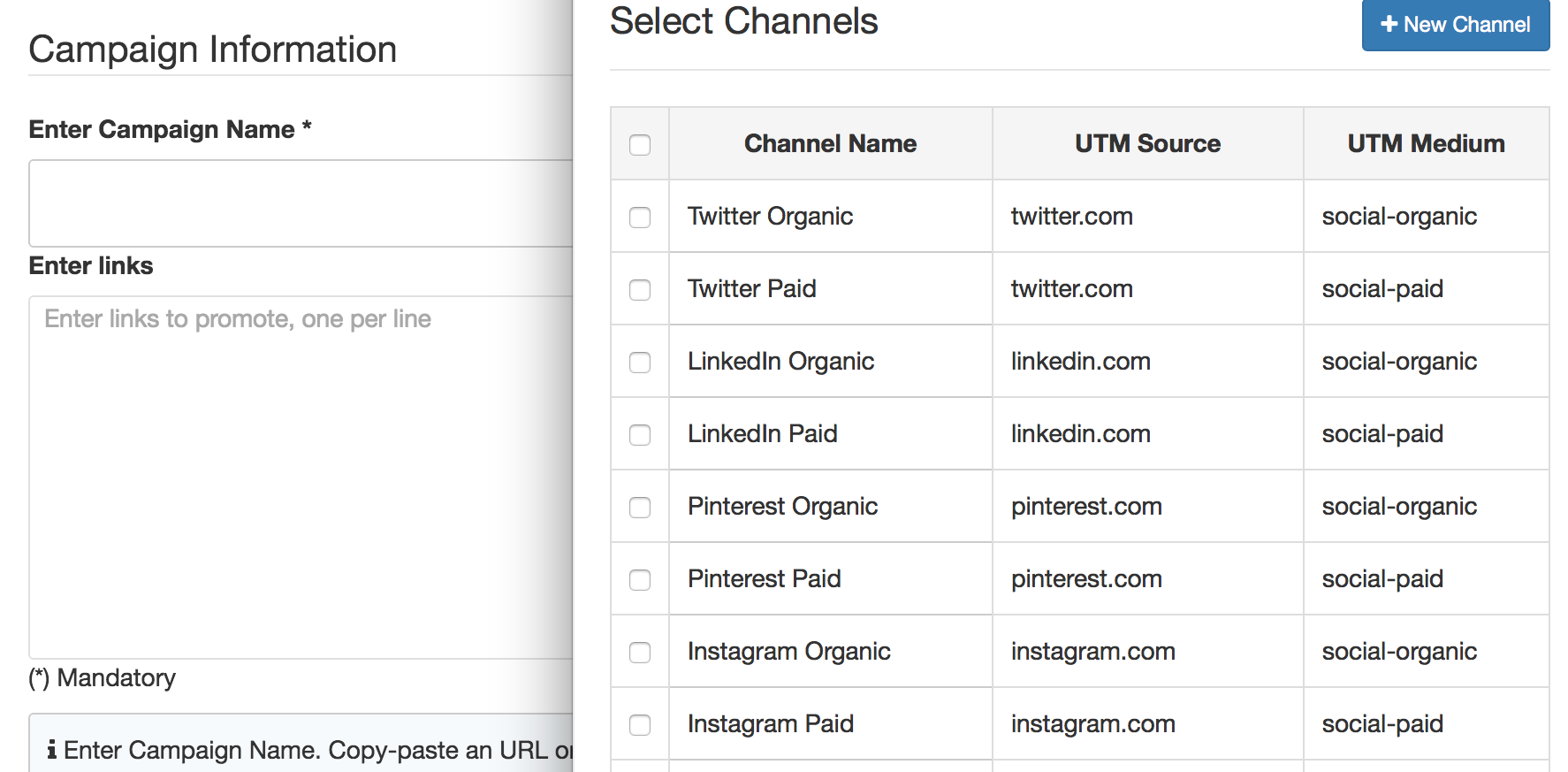This screenshot has height=772, width=1568.
Task: Enable the LinkedIn Paid channel checkbox
Action: pyautogui.click(x=640, y=434)
